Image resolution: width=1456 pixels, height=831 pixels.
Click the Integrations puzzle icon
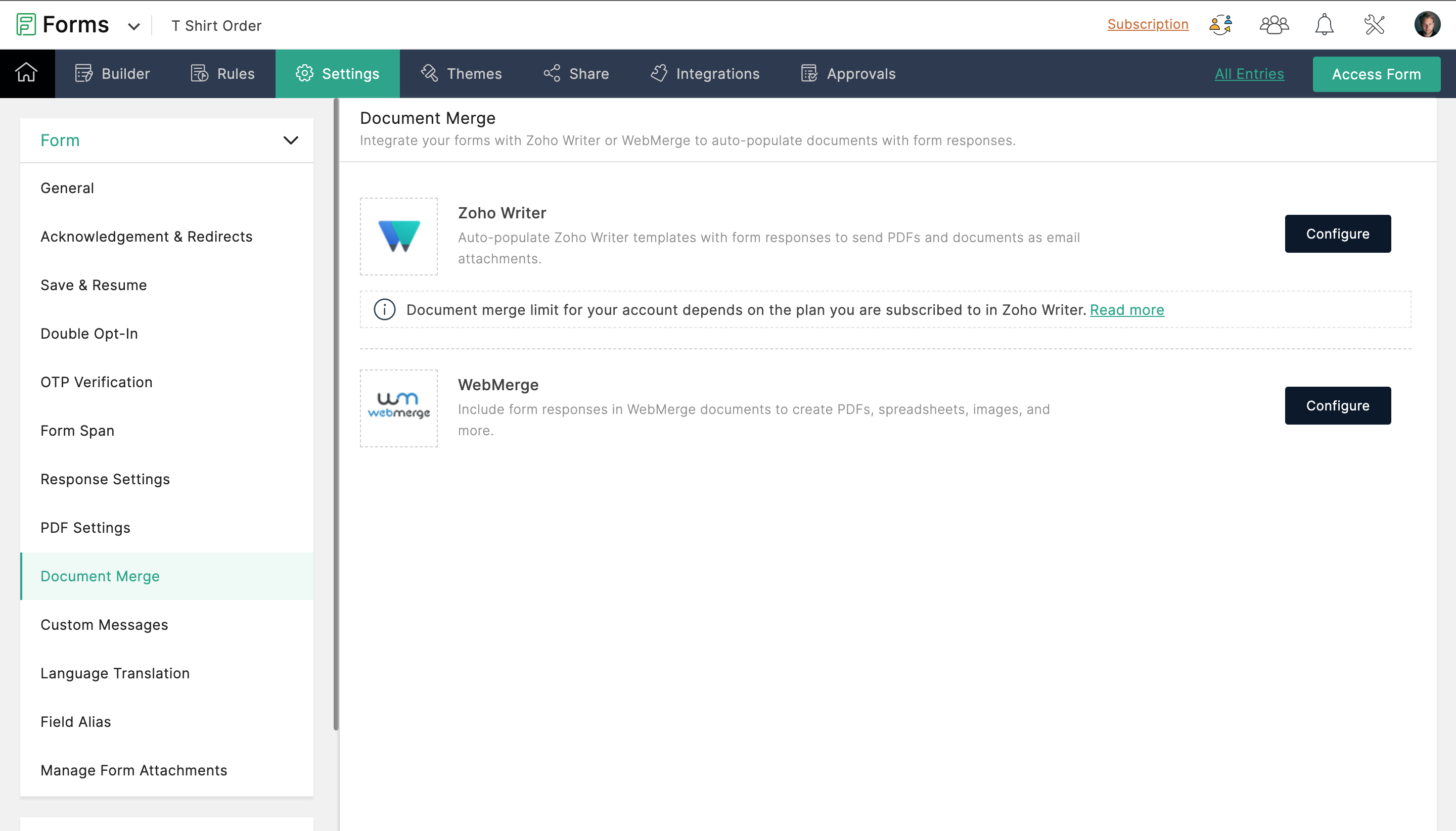click(659, 73)
